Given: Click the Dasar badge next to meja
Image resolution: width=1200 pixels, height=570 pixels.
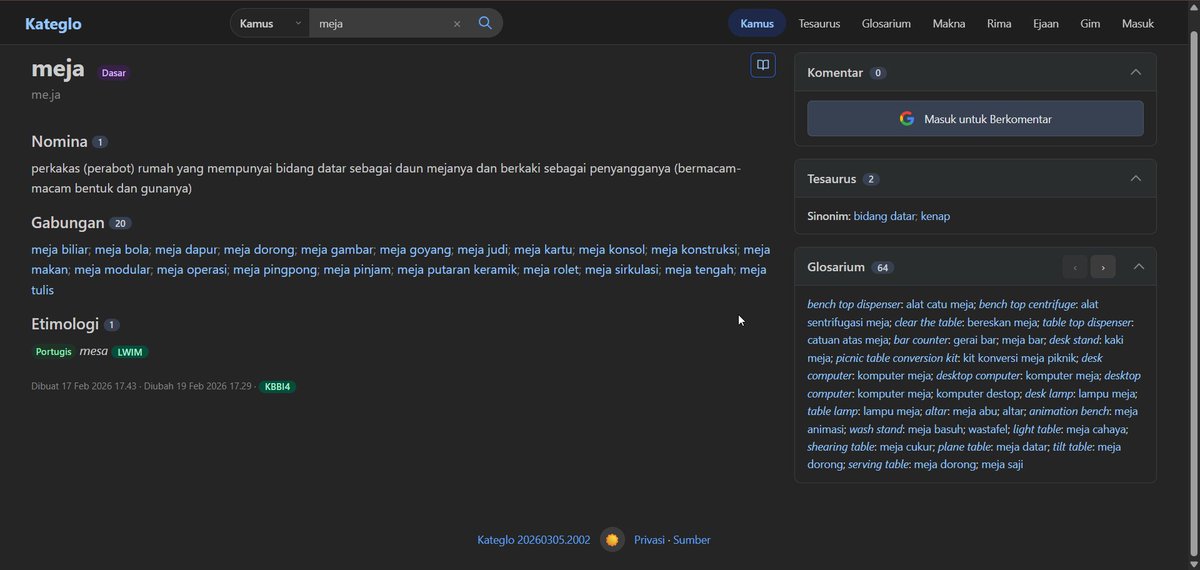Looking at the screenshot, I should coord(114,73).
